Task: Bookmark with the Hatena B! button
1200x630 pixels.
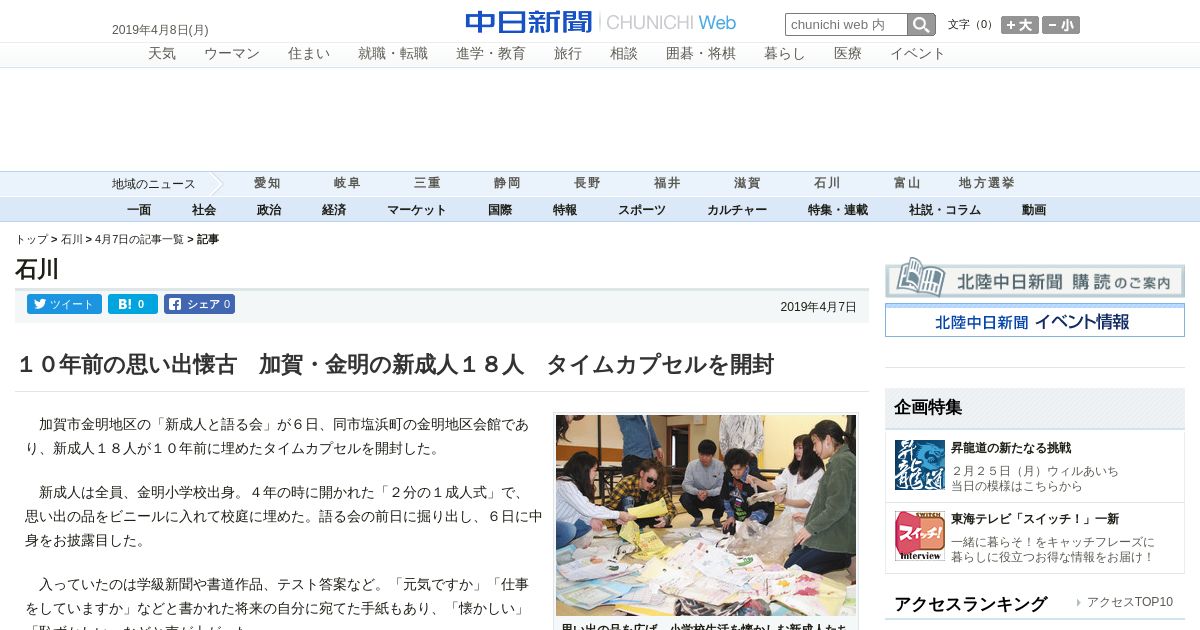Action: (133, 304)
